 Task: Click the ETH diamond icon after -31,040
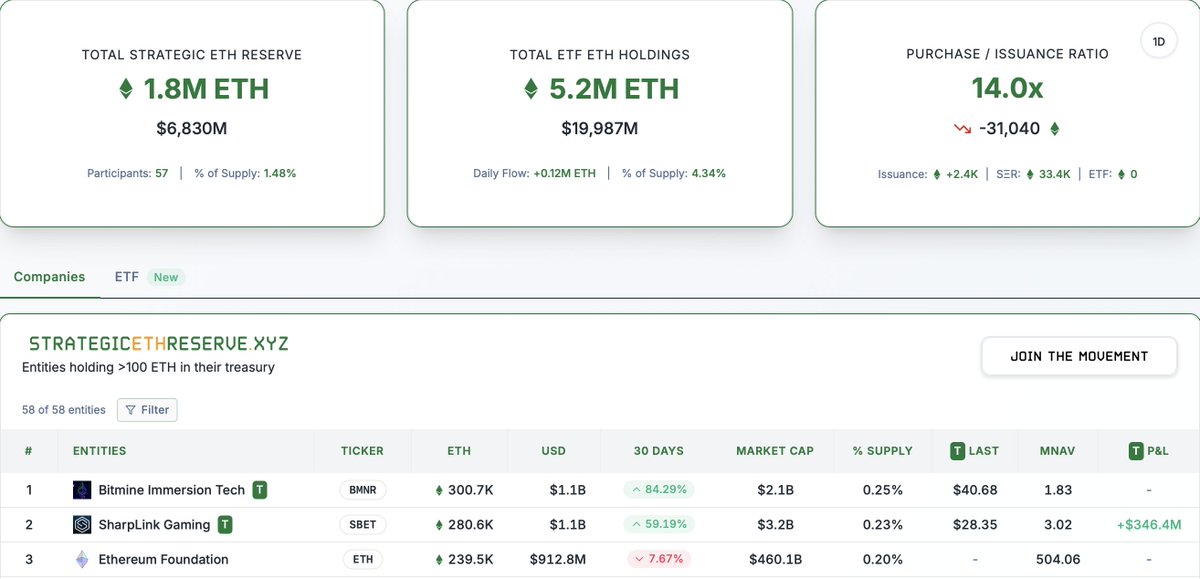pos(1054,129)
